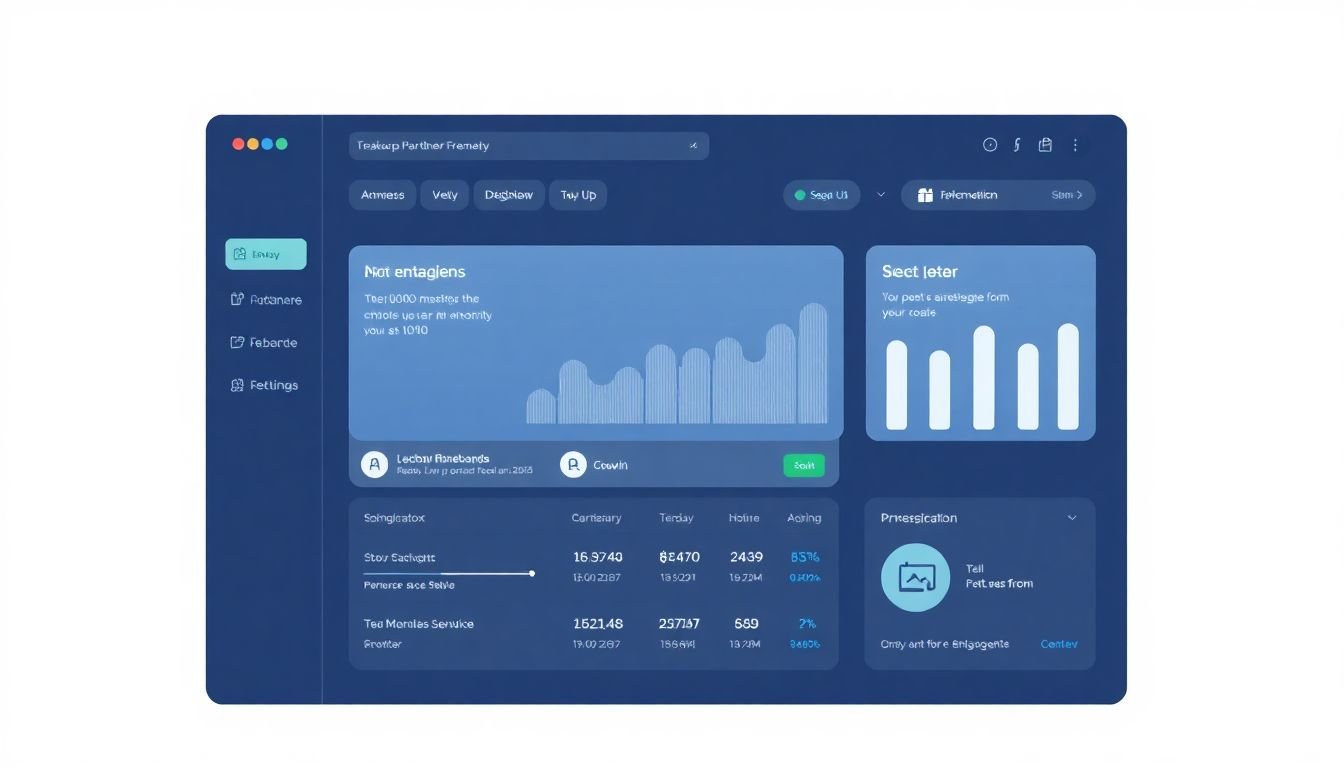The height and width of the screenshot is (768, 1344).
Task: Click the circular clock icon in top bar
Action: [990, 145]
